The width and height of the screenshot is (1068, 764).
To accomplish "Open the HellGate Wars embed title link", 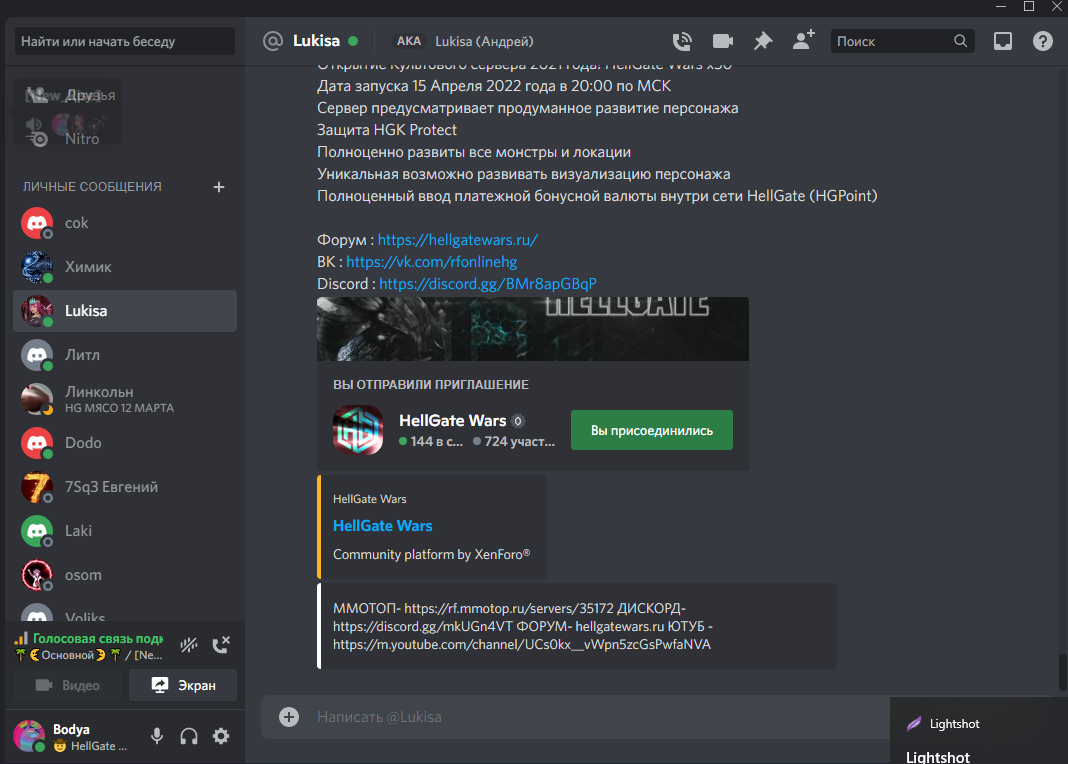I will (x=382, y=526).
